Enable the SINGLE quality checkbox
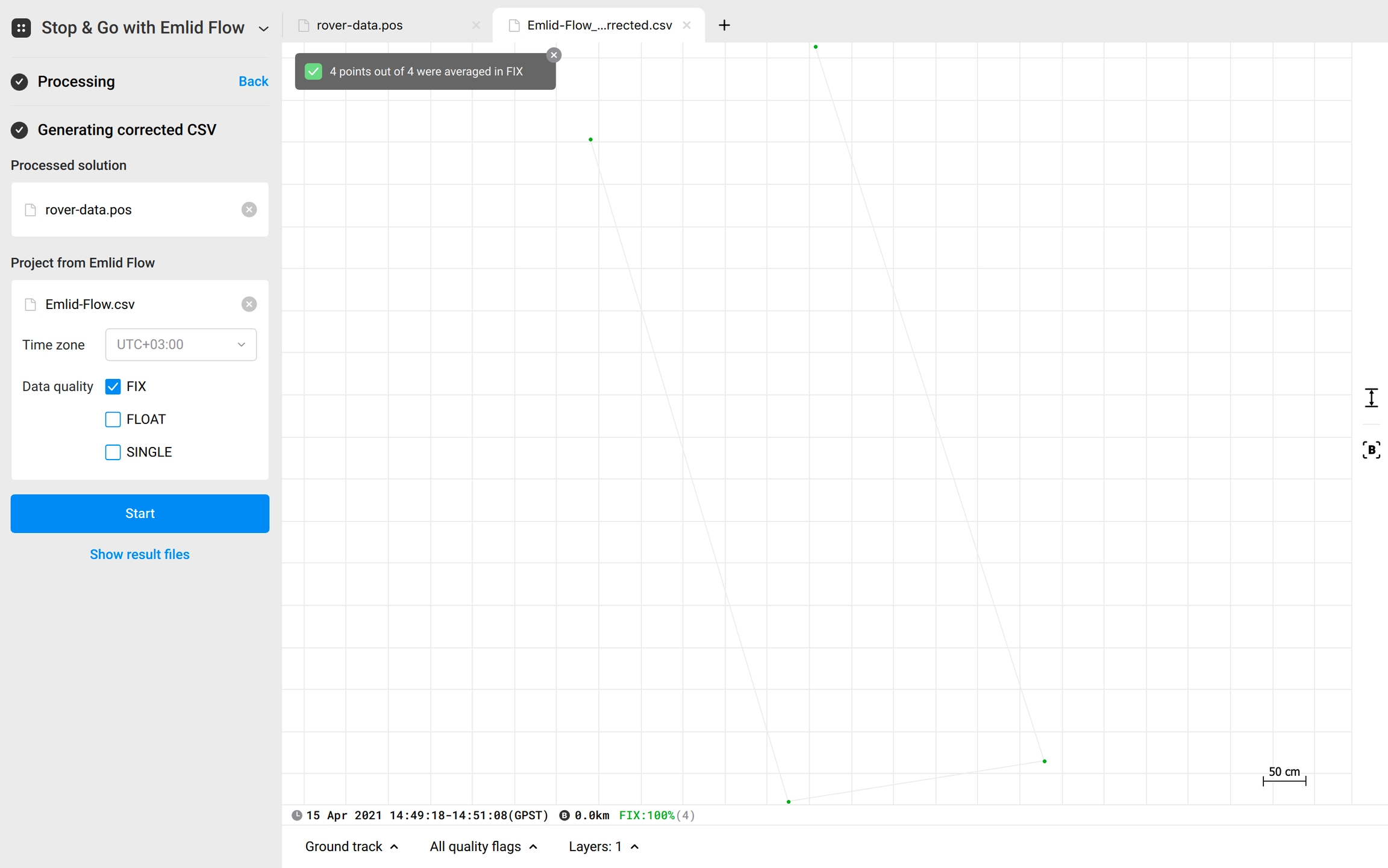 click(x=112, y=452)
